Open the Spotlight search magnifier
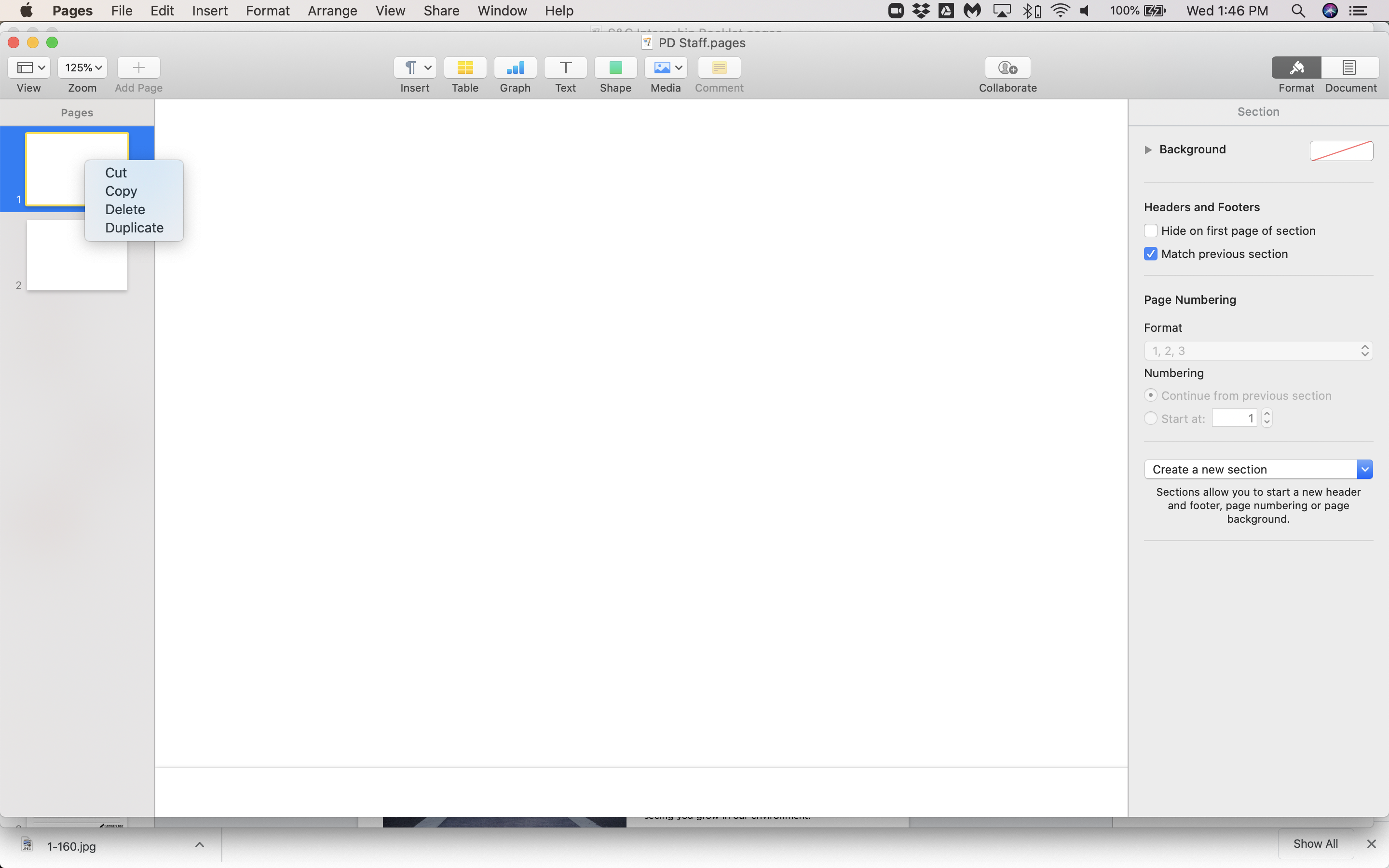 1298,11
